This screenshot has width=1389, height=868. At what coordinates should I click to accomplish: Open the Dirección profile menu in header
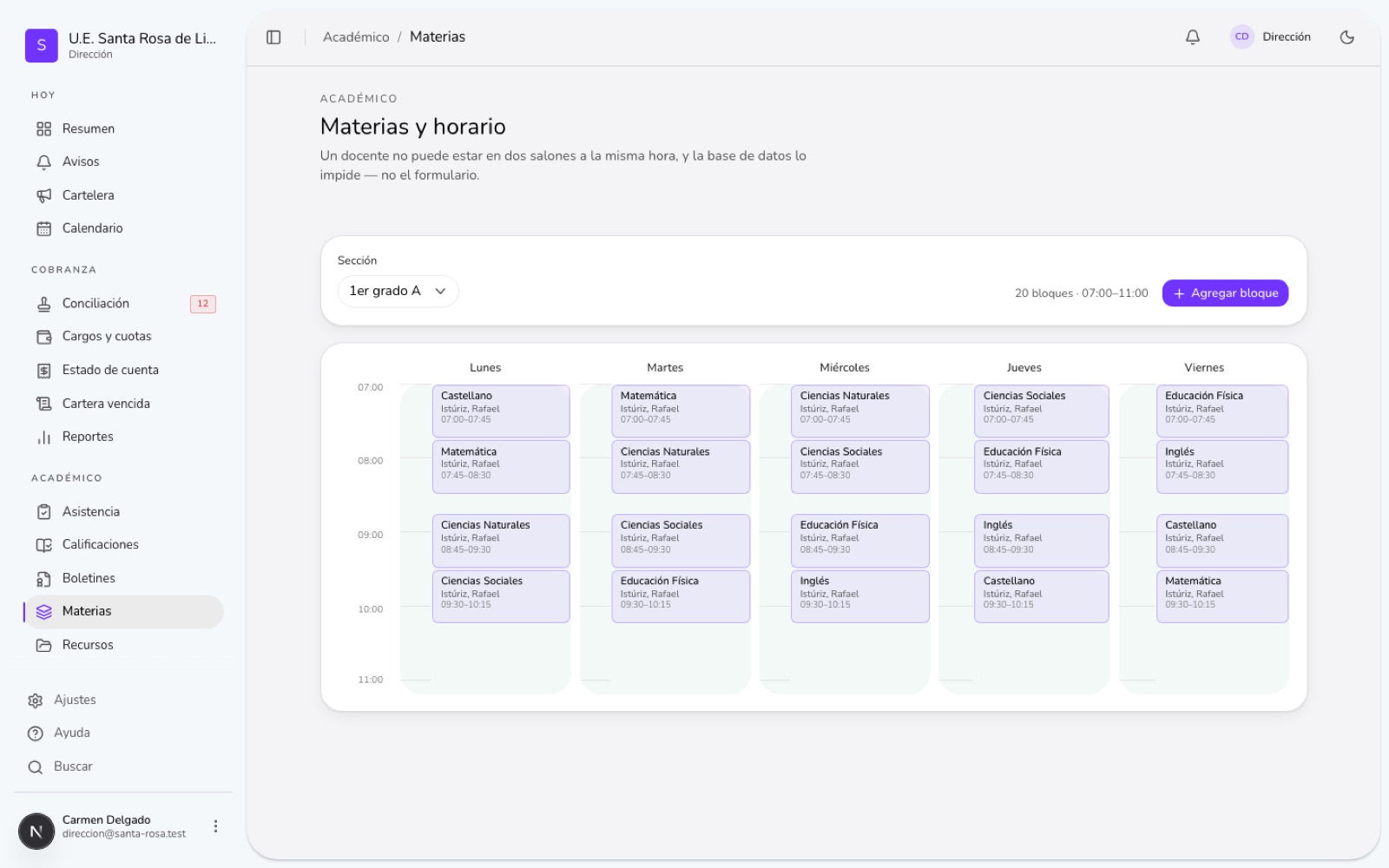pos(1271,37)
